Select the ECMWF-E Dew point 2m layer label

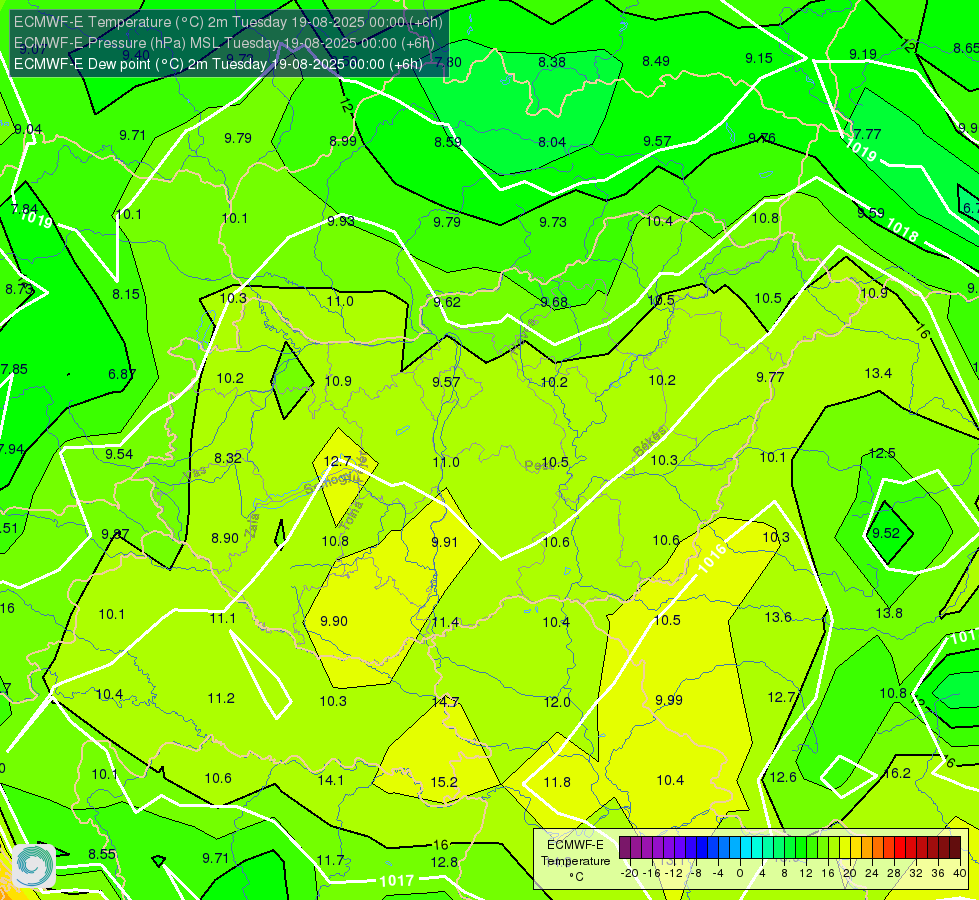coord(218,64)
